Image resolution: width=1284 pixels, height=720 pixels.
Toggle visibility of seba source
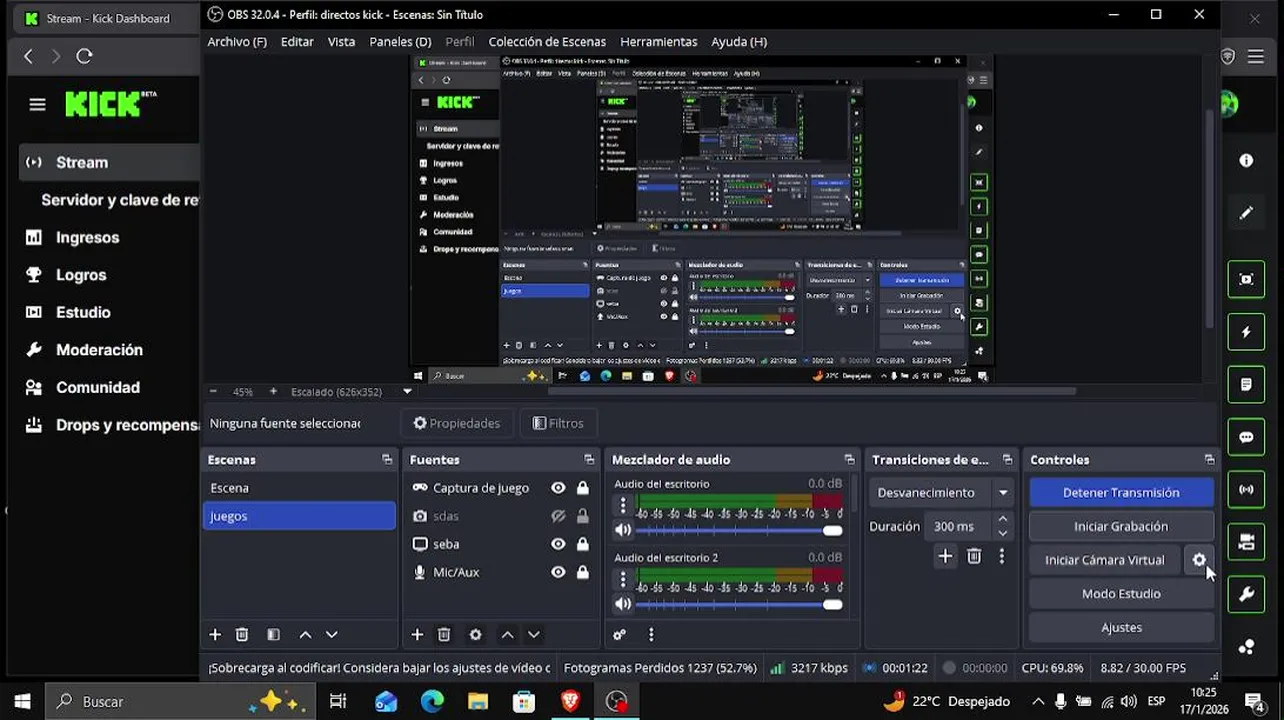tap(558, 544)
